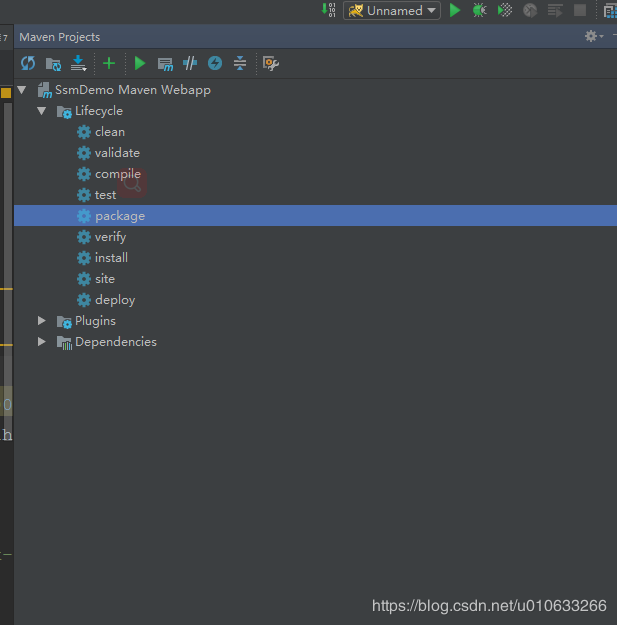Click the Stop square button
This screenshot has width=617, height=625.
point(580,10)
